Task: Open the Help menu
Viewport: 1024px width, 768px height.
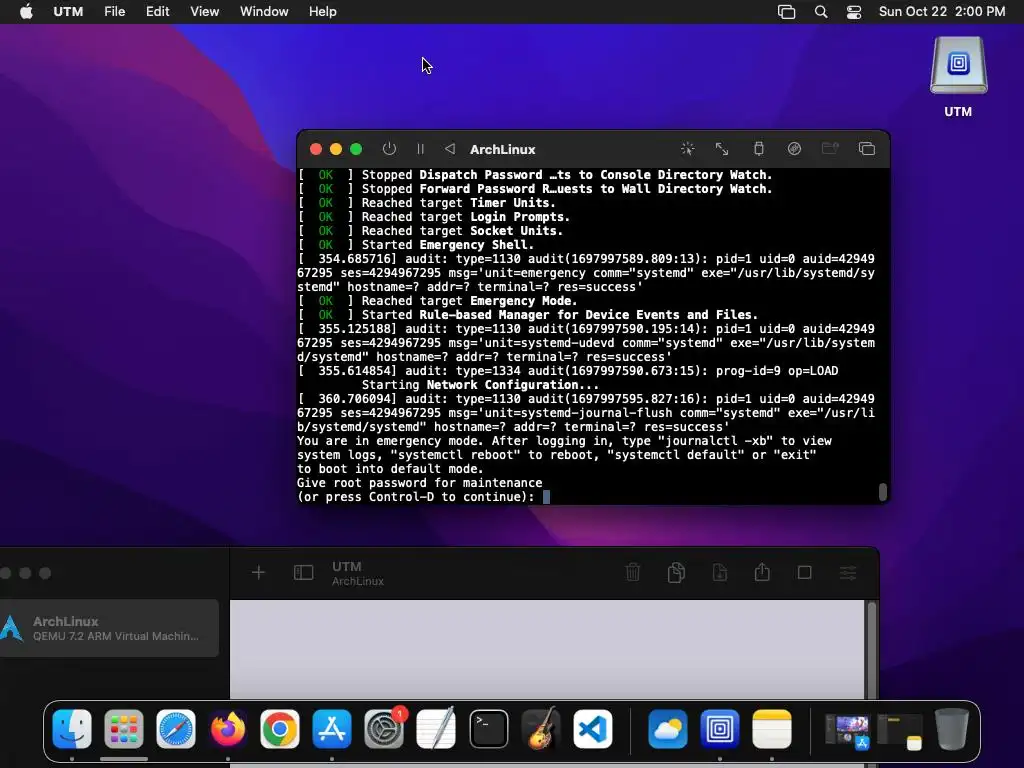Action: tap(323, 12)
